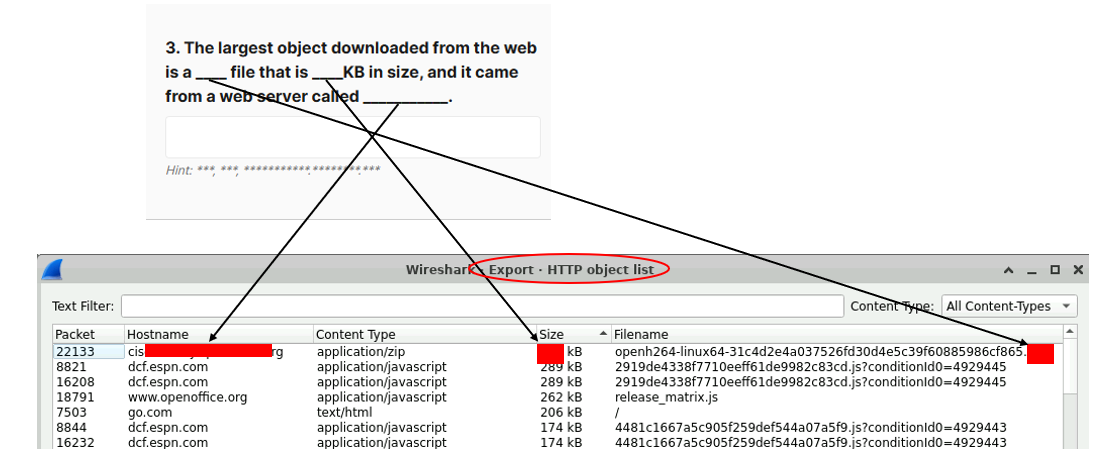Click the Content Type column header
Viewport: 1109px width, 449px height.
(x=424, y=334)
